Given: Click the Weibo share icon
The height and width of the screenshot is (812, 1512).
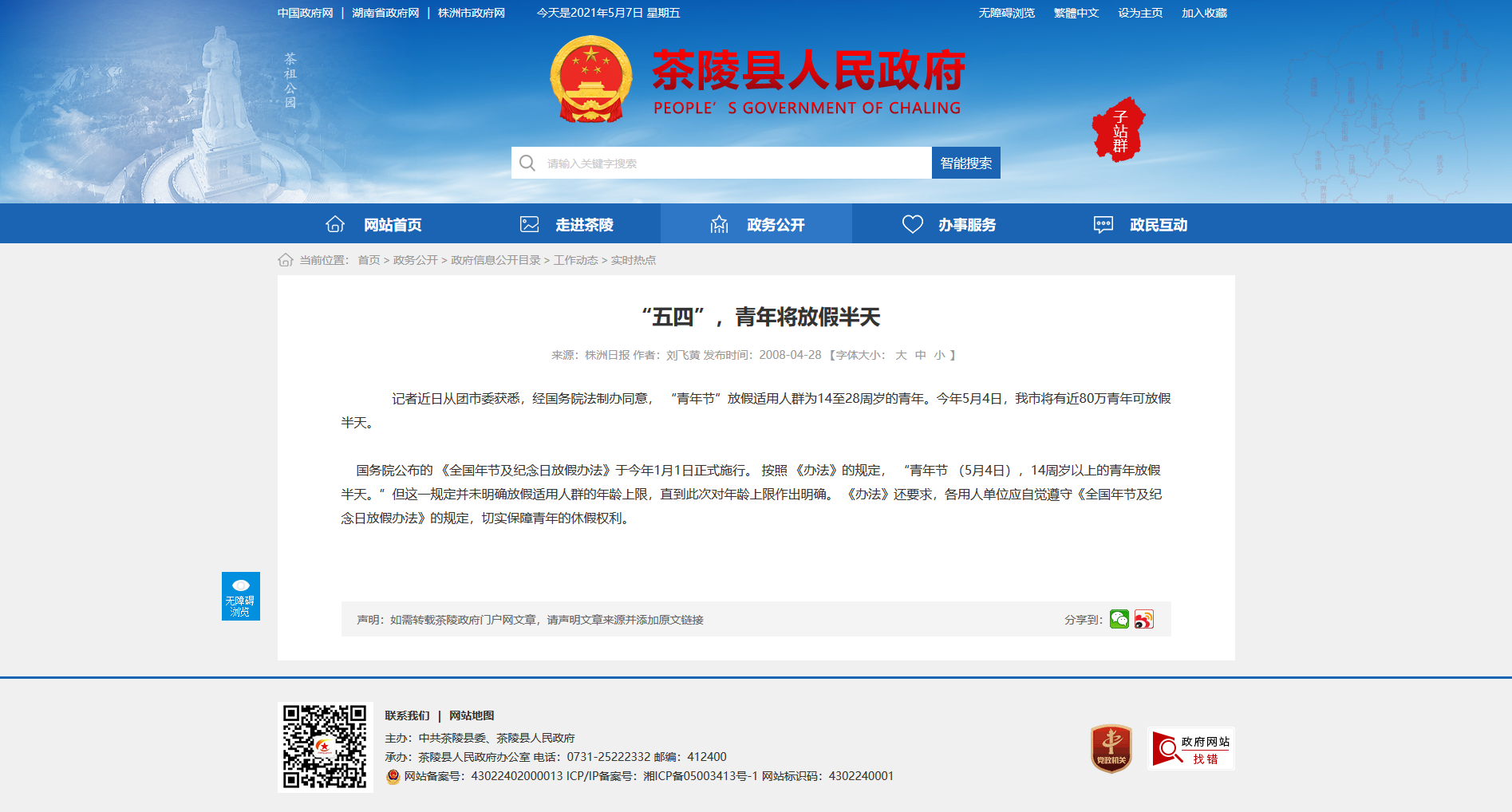Looking at the screenshot, I should tap(1143, 620).
